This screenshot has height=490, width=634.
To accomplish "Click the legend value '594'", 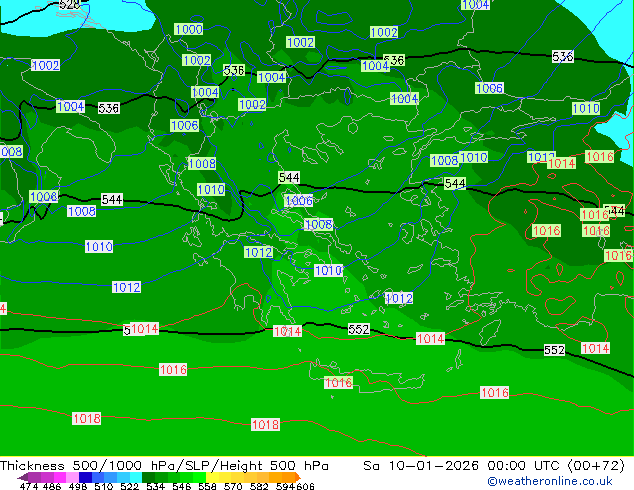I will click(285, 486).
